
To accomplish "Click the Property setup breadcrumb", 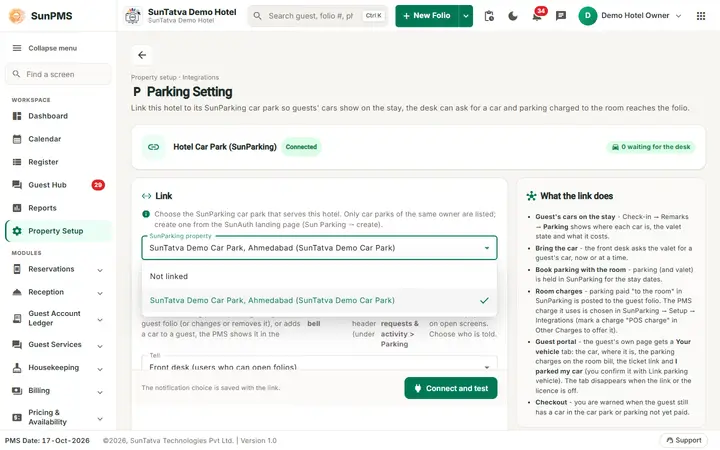I will (x=153, y=77).
